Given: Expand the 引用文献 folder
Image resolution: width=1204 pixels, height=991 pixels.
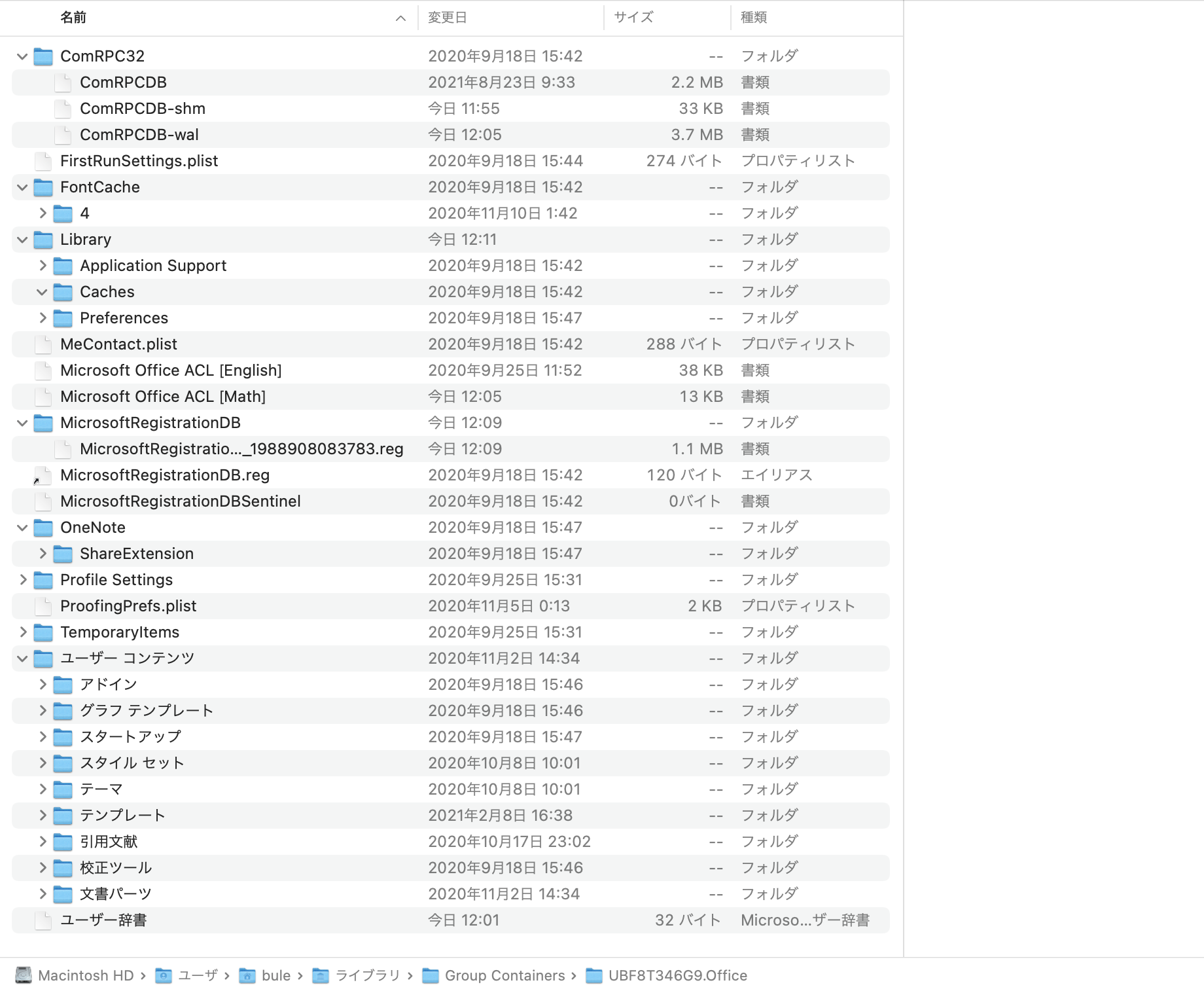Looking at the screenshot, I should pyautogui.click(x=42, y=842).
